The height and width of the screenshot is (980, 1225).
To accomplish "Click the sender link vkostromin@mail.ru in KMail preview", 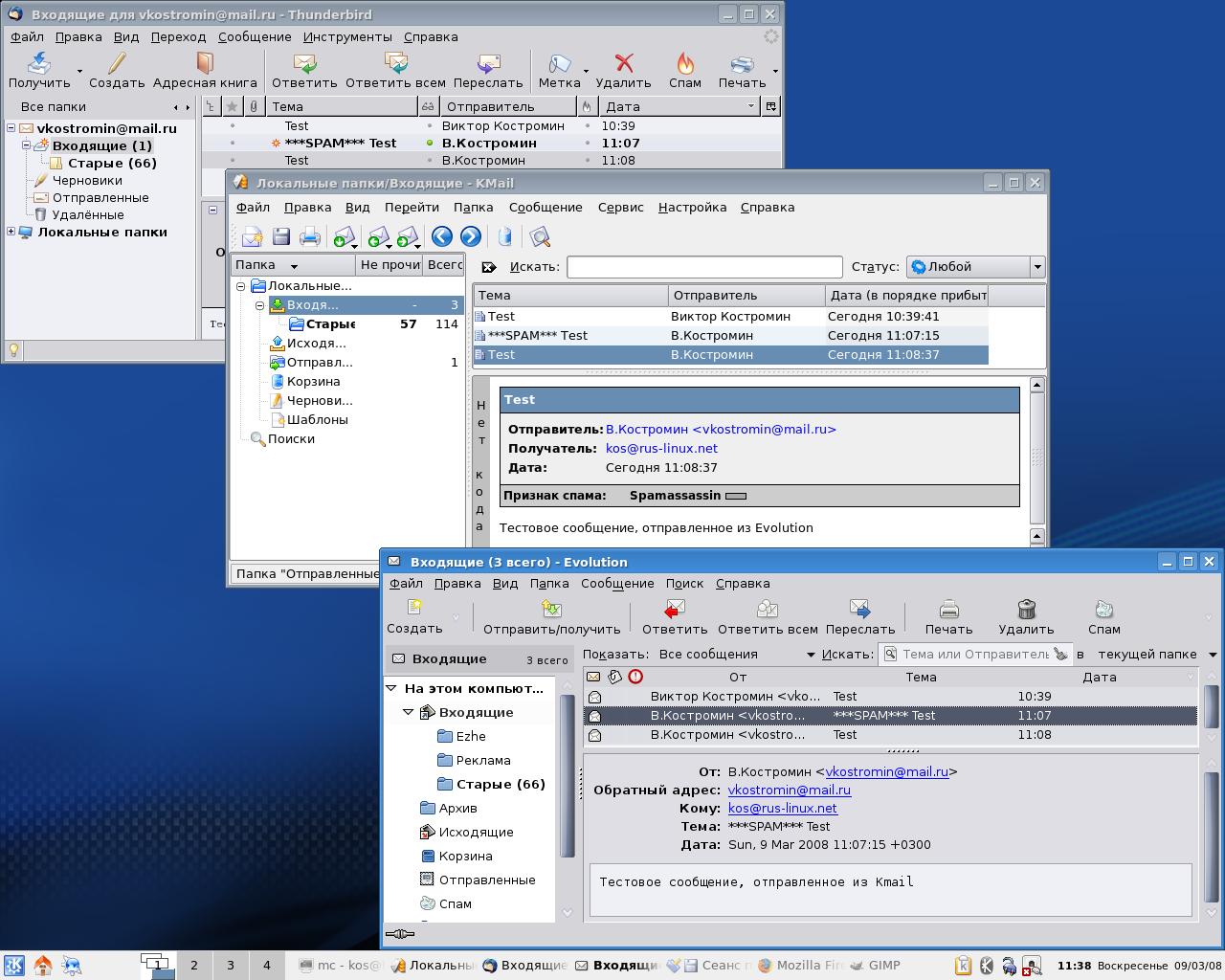I will click(721, 430).
